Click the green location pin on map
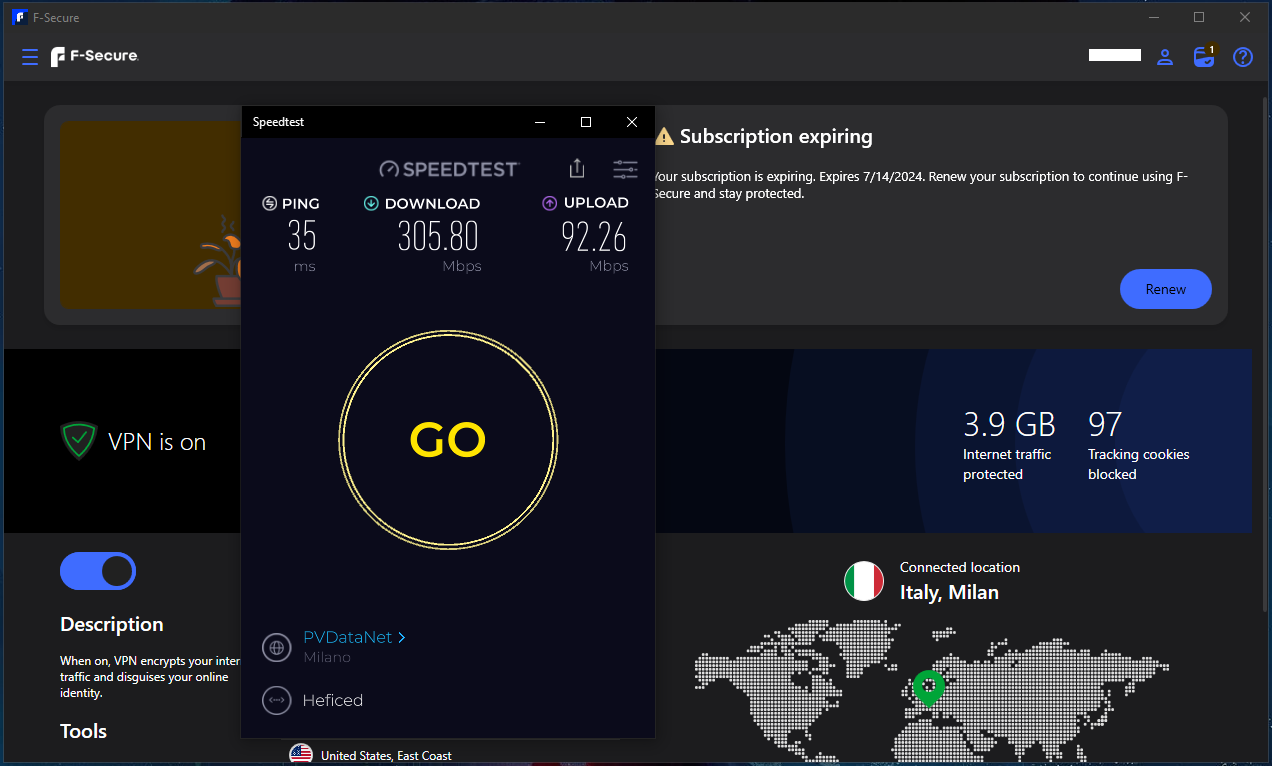 [929, 688]
